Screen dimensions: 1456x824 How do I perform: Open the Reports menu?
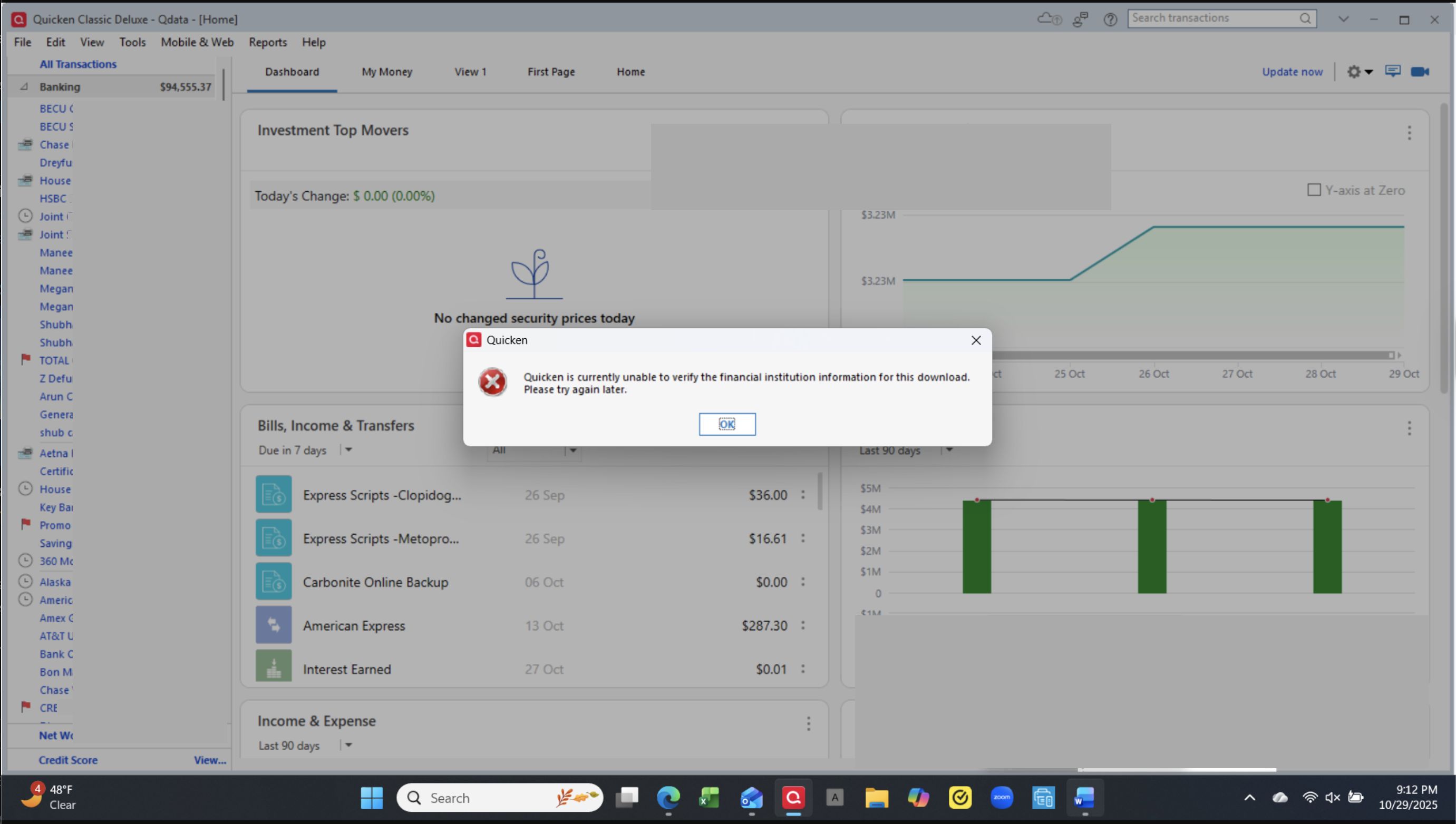268,43
